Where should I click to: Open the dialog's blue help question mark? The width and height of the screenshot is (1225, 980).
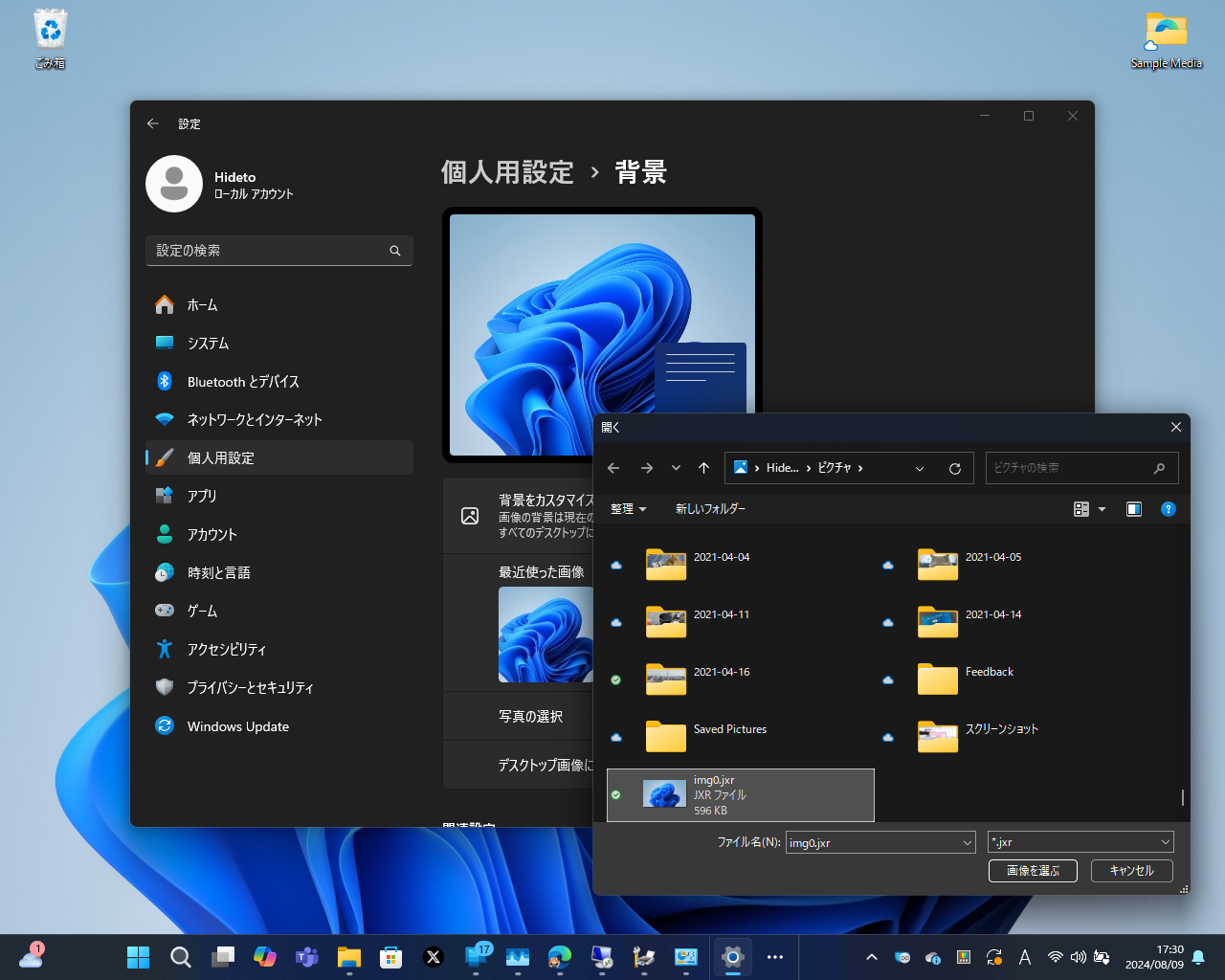1169,509
